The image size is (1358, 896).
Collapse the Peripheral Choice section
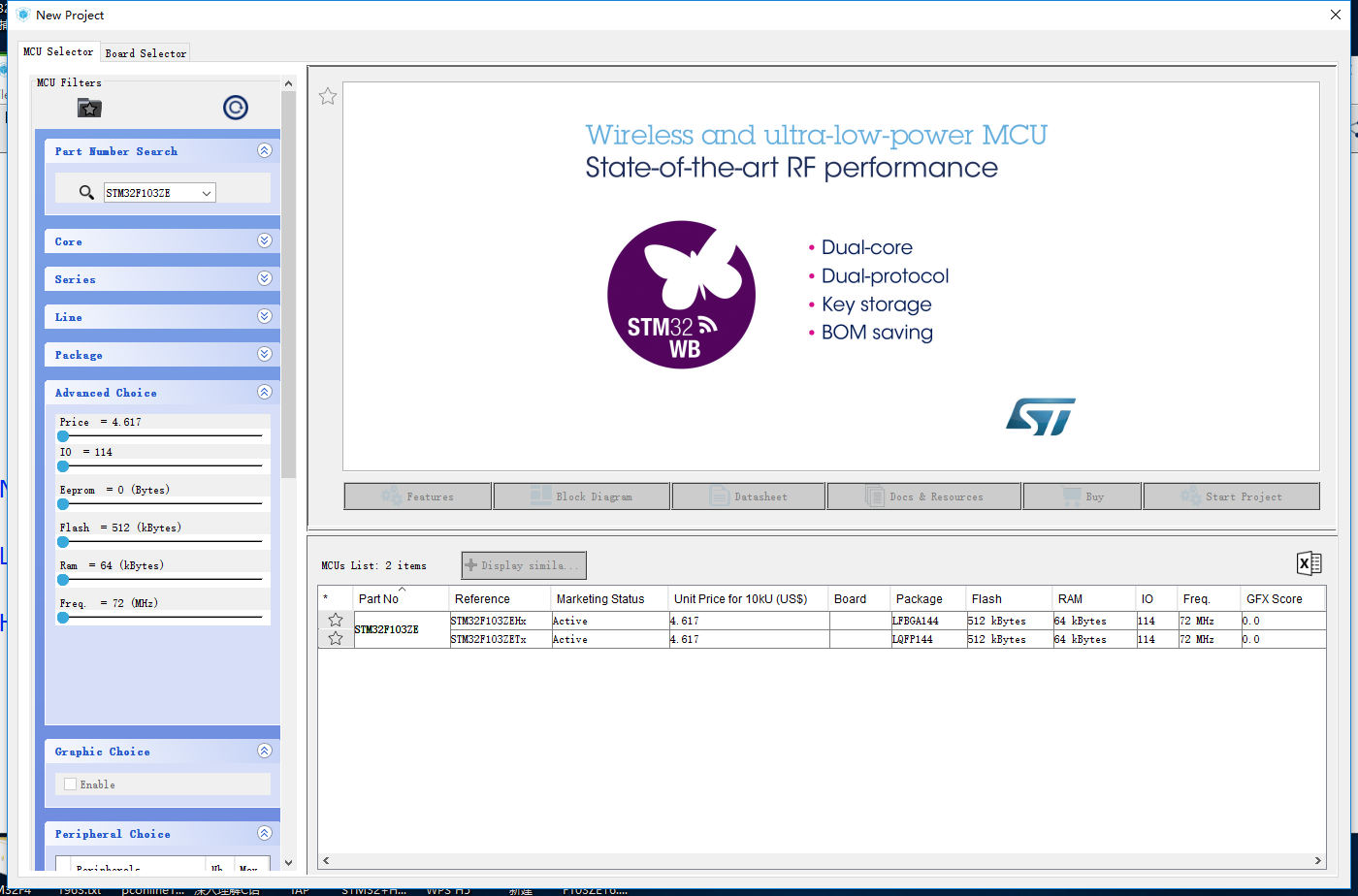pyautogui.click(x=264, y=833)
